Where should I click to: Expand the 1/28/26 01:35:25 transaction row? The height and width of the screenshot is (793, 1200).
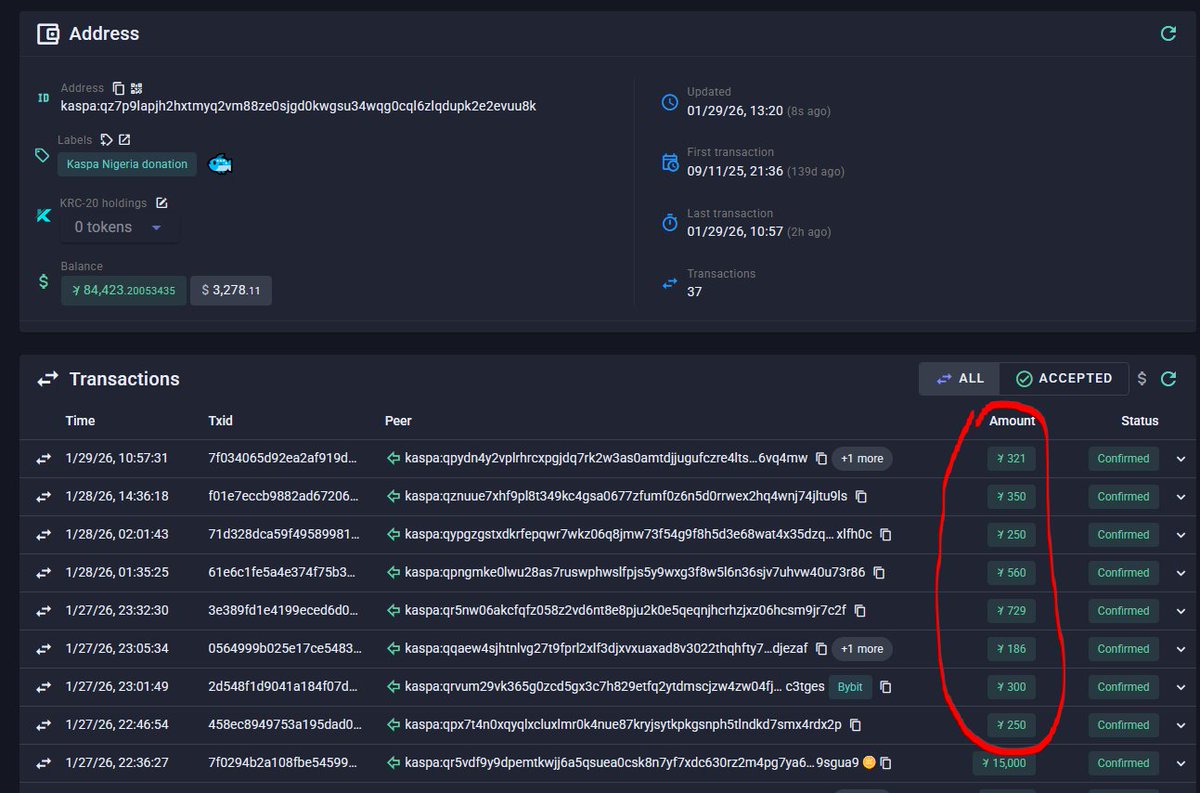point(1182,573)
